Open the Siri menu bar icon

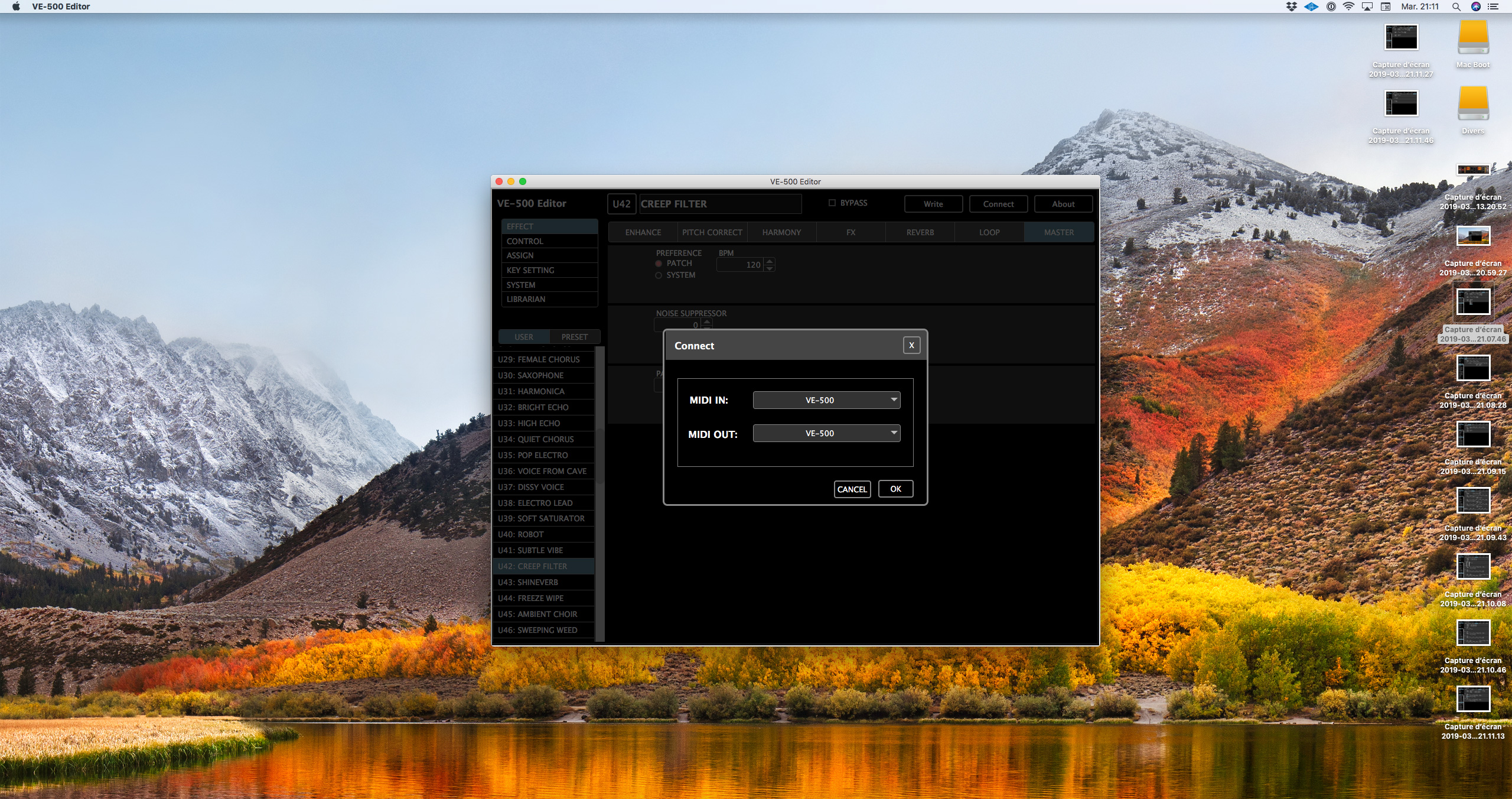[x=1476, y=7]
